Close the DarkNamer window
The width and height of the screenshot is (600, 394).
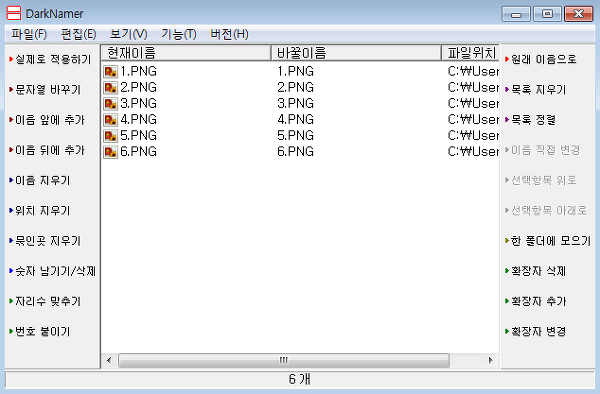(579, 14)
